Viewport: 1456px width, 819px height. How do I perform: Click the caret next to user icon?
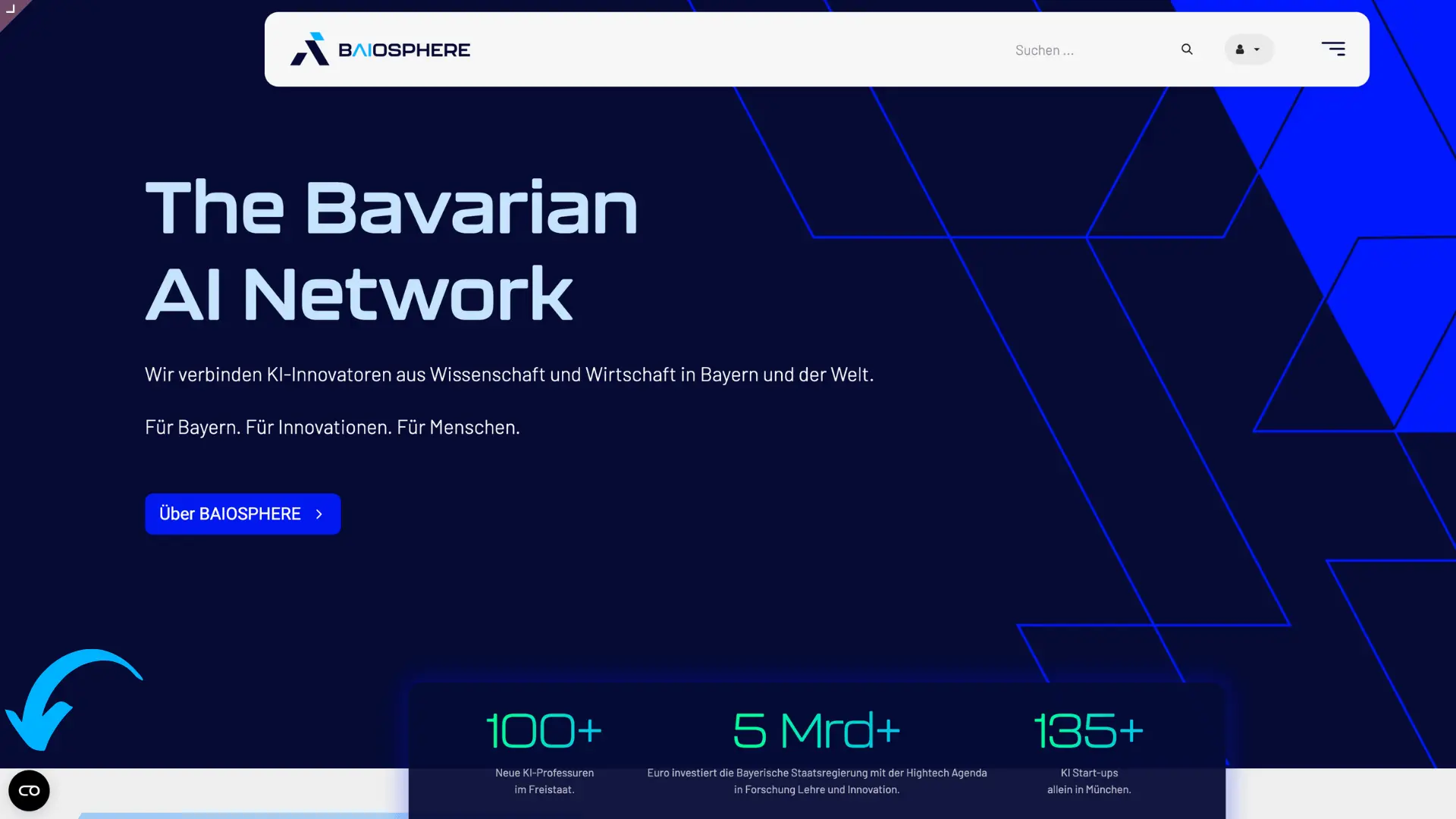(x=1257, y=50)
